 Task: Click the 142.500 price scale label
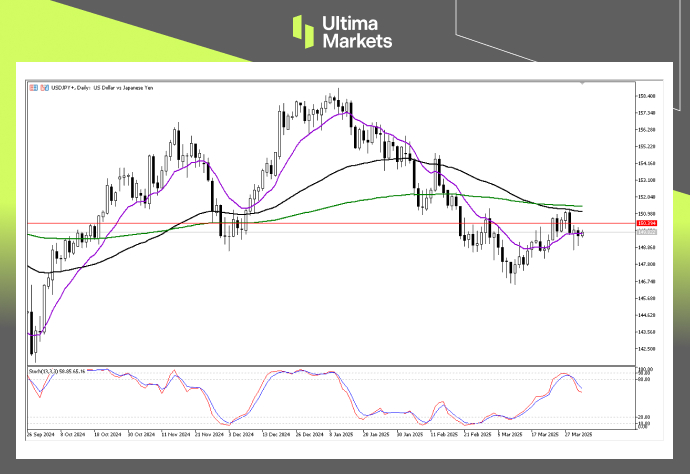(648, 349)
